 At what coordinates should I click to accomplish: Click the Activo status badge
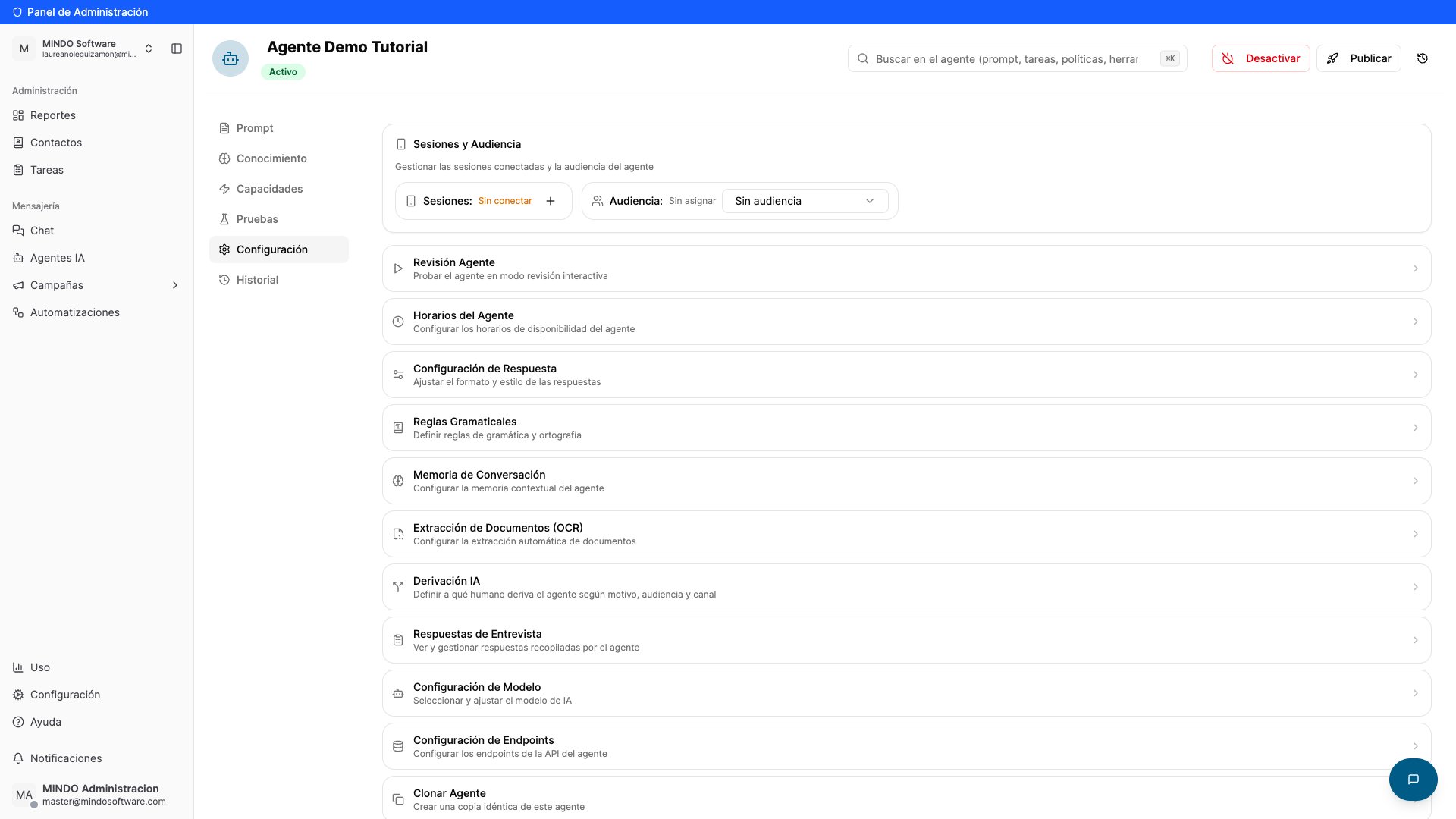click(x=283, y=72)
